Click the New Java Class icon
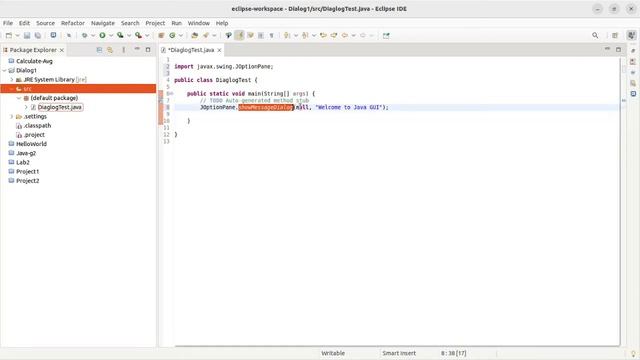Image resolution: width=640 pixels, height=360 pixels. [x=172, y=36]
